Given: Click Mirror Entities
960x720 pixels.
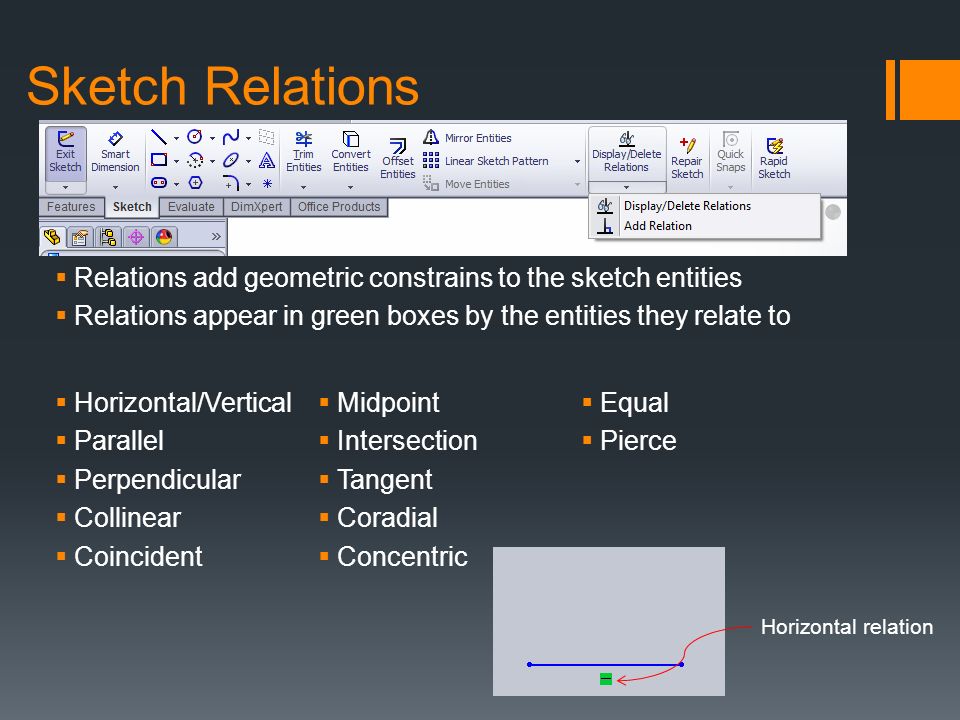Looking at the screenshot, I should (467, 138).
